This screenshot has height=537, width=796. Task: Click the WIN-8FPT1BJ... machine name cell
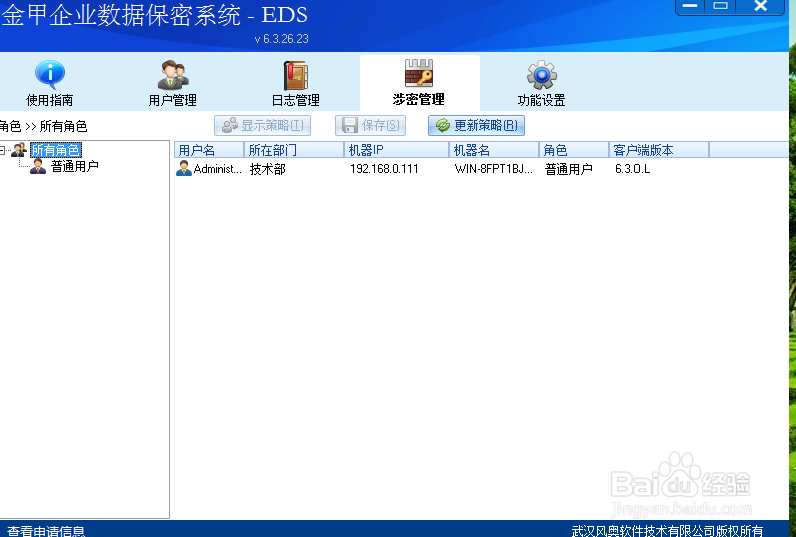[x=493, y=169]
